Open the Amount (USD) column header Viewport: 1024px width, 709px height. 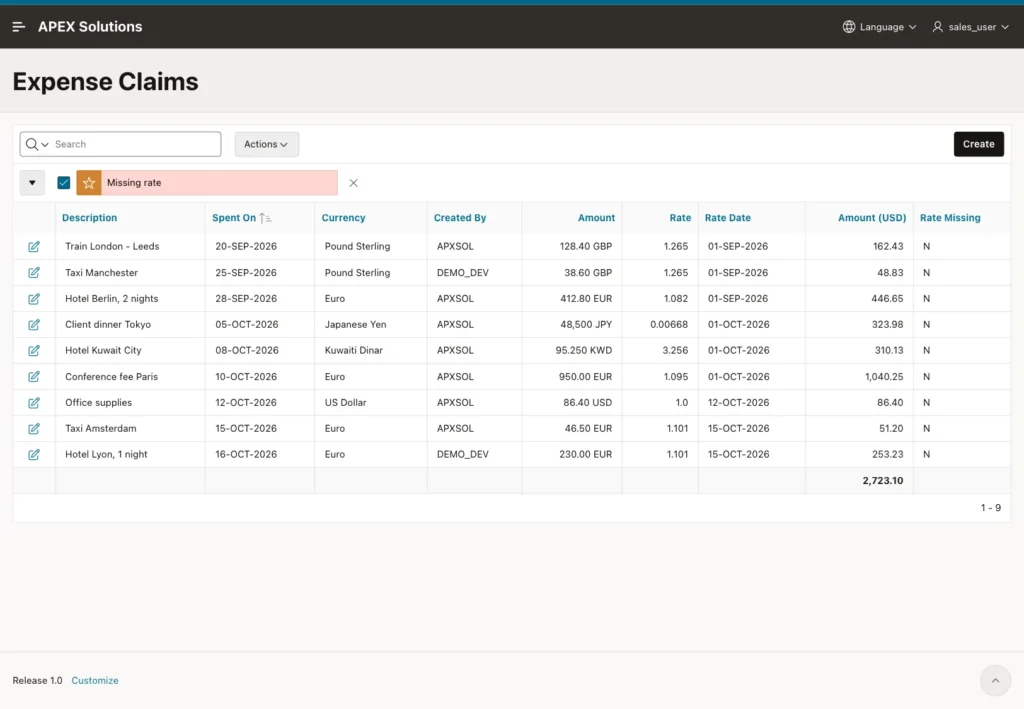pos(872,218)
